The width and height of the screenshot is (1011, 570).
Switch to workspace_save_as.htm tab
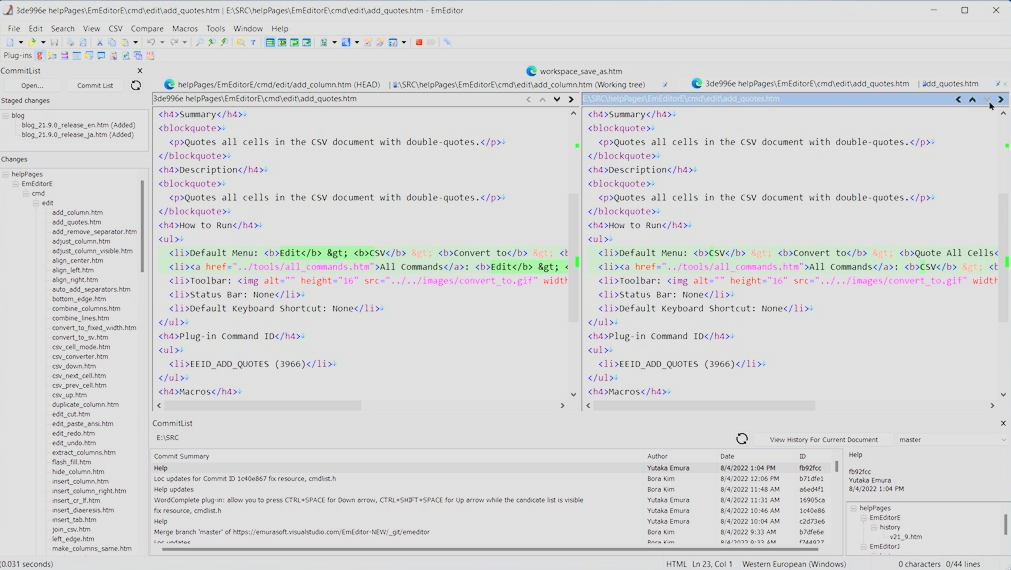[574, 71]
